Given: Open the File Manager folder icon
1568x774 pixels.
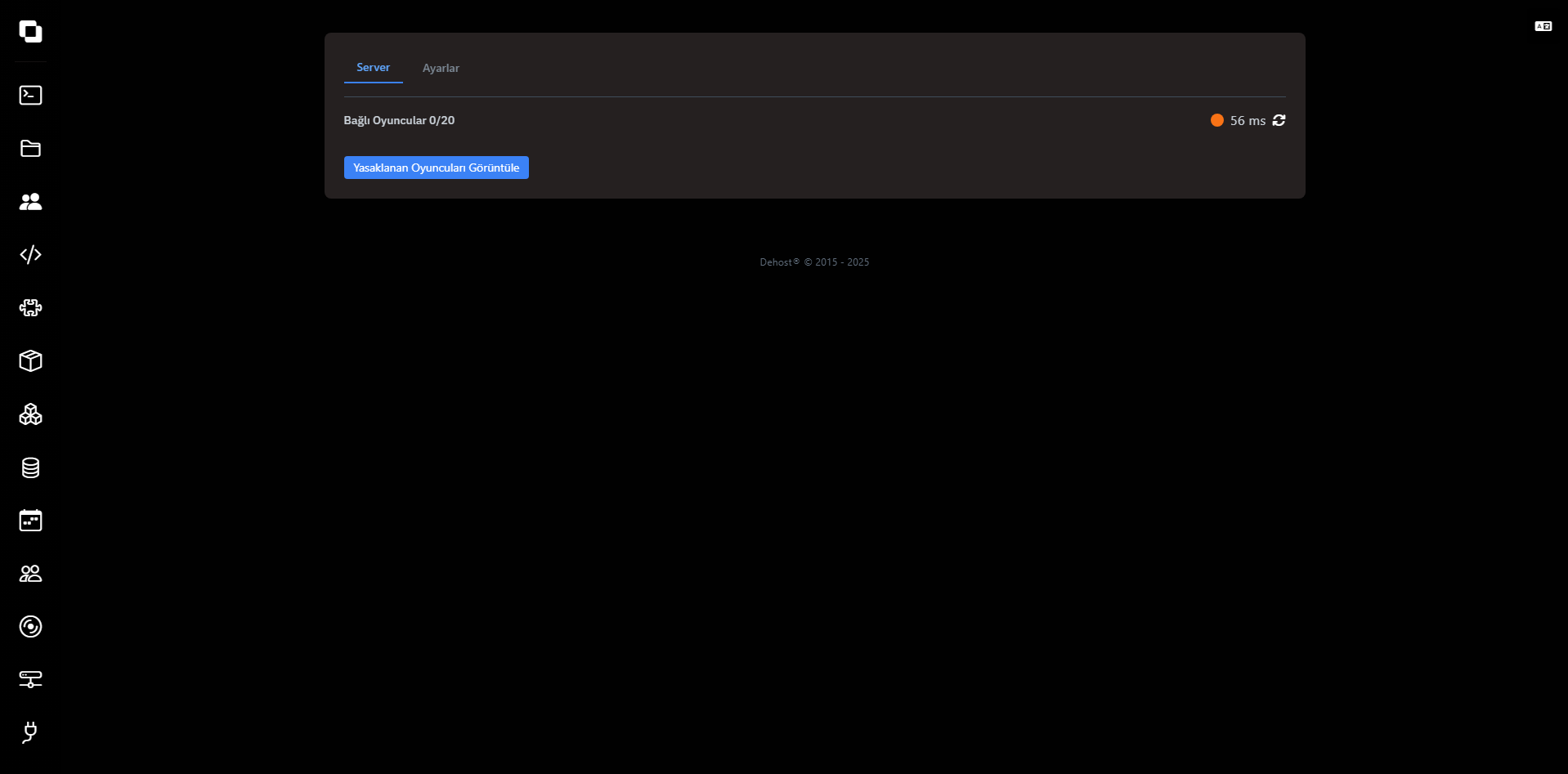Looking at the screenshot, I should point(30,149).
